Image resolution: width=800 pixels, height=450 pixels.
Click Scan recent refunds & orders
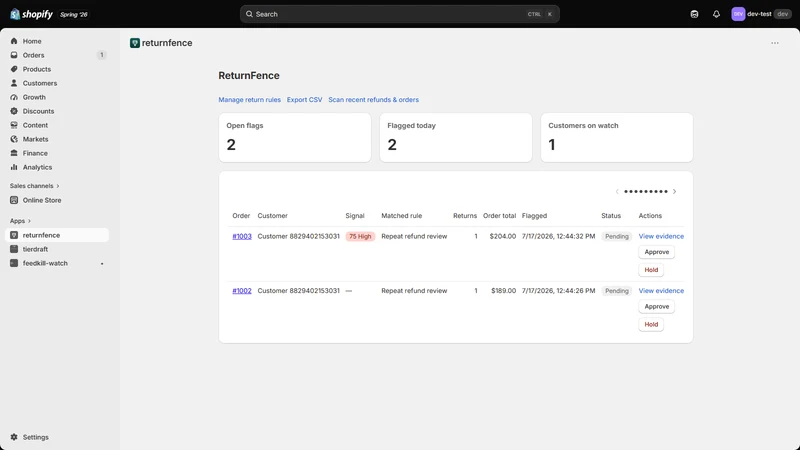coord(373,100)
